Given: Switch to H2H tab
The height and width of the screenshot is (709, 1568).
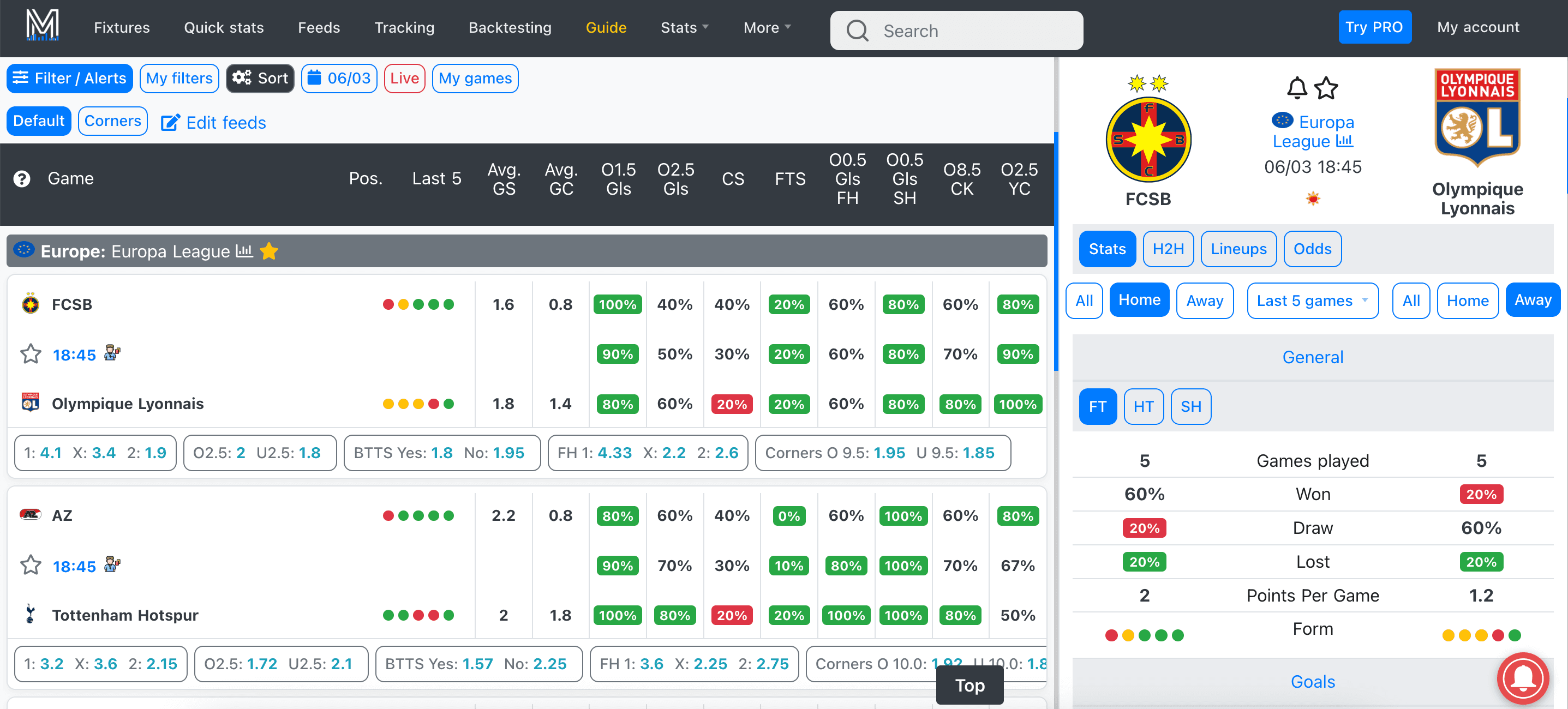Looking at the screenshot, I should (x=1168, y=249).
